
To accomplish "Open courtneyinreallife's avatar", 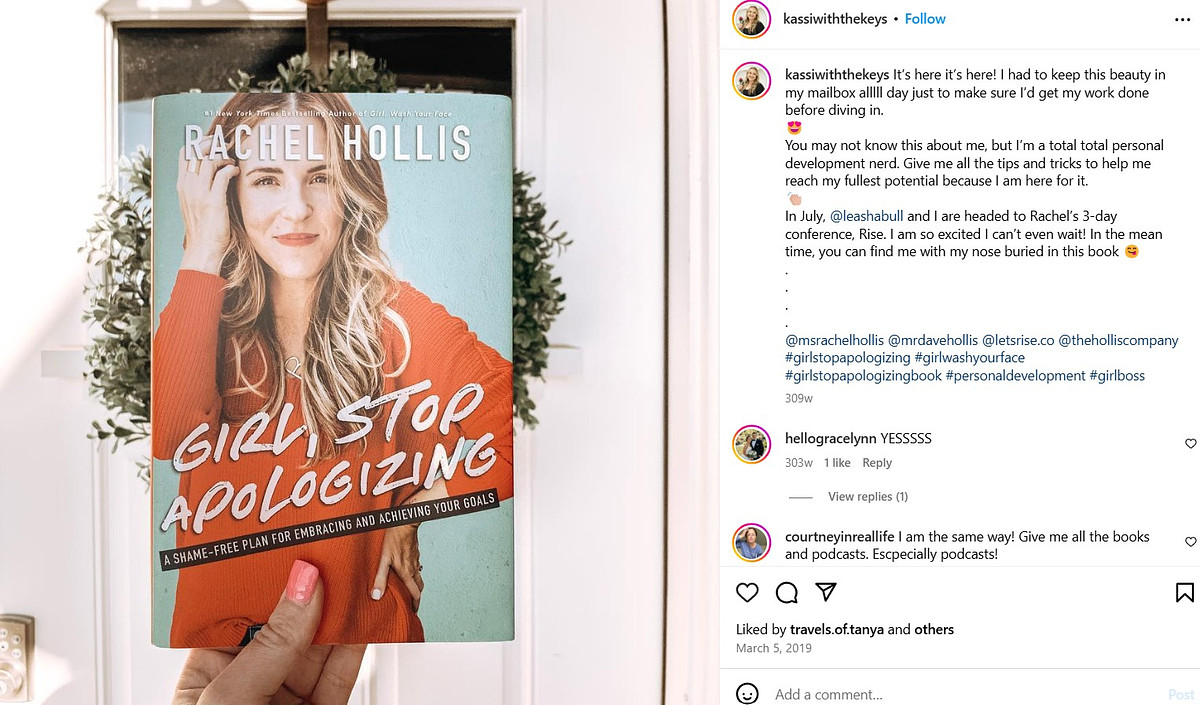I will click(751, 542).
